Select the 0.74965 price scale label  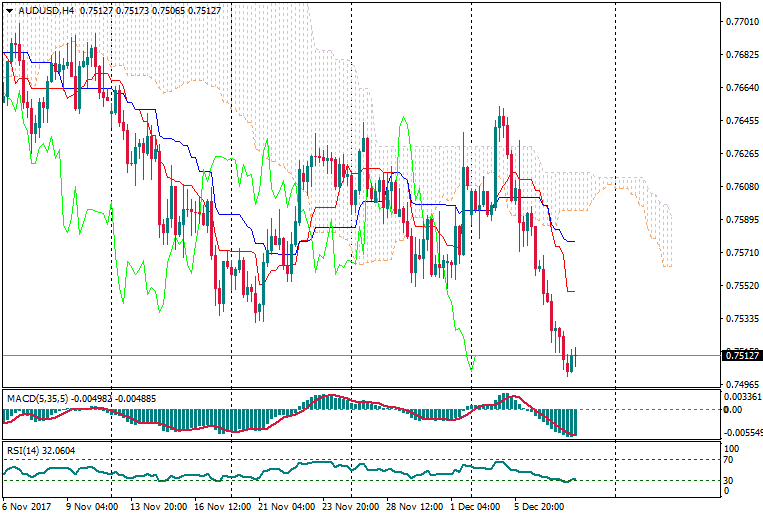point(740,384)
